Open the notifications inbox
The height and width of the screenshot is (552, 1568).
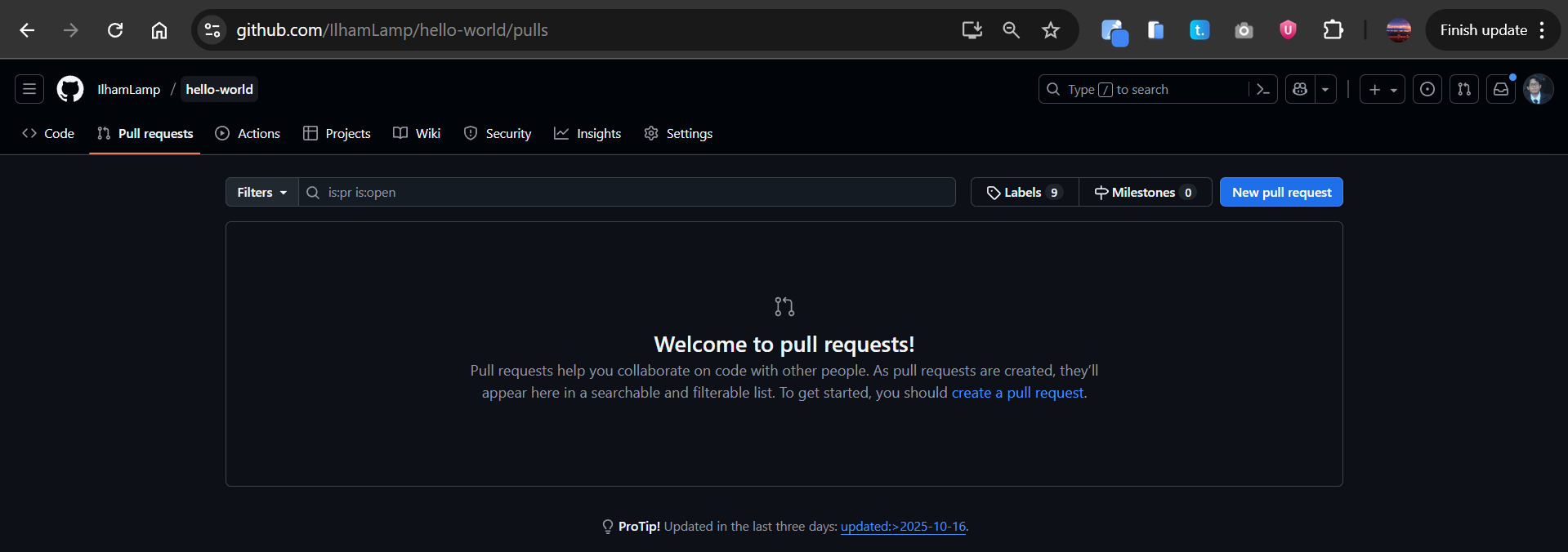pyautogui.click(x=1501, y=89)
